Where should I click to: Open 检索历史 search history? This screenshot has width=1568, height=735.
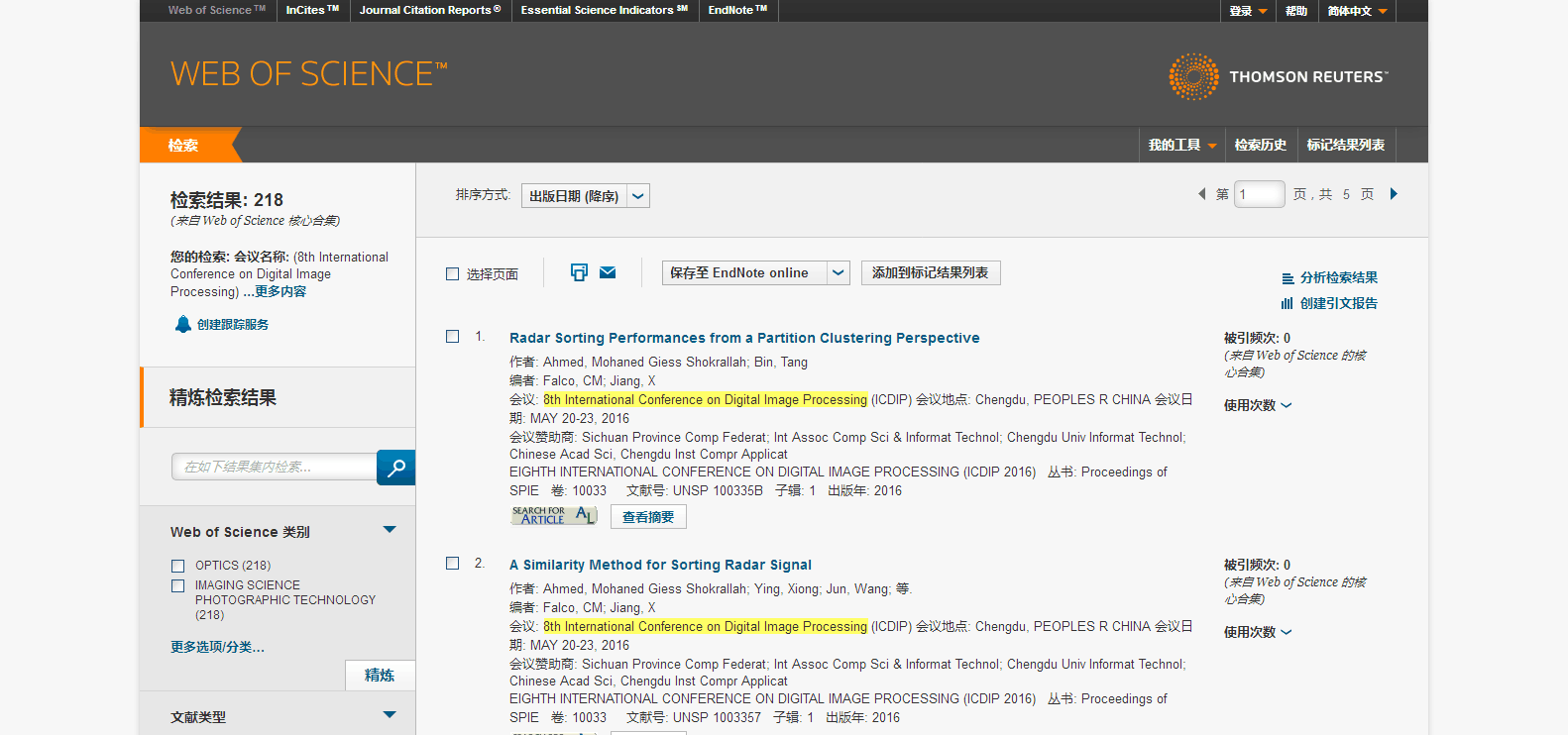[x=1261, y=145]
